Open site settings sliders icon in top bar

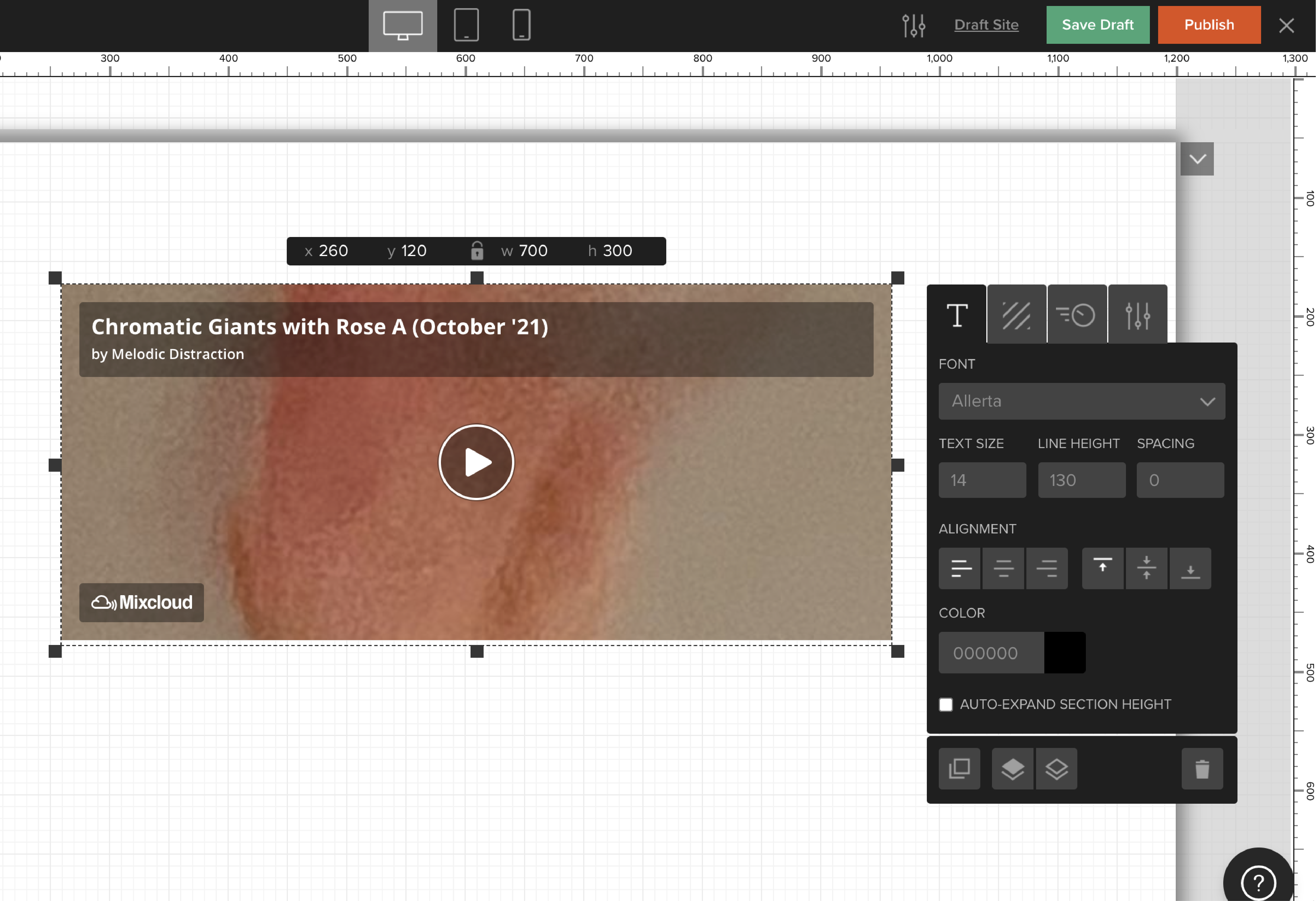pos(913,26)
